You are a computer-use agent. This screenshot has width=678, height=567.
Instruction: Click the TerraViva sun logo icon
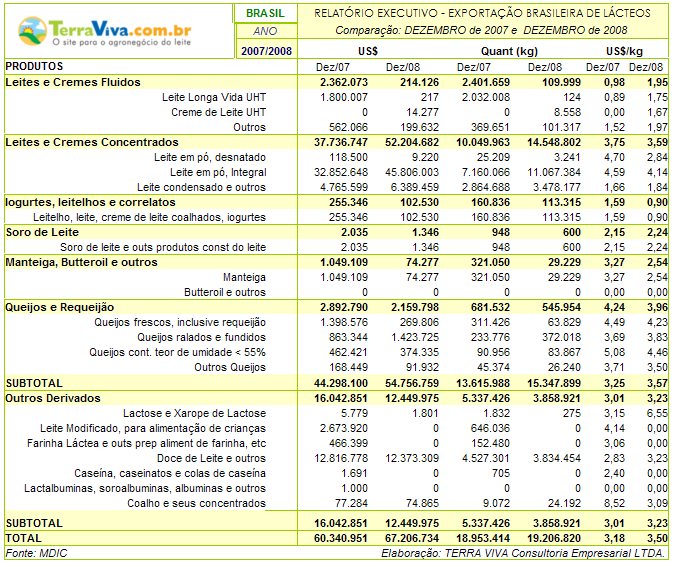(x=33, y=28)
